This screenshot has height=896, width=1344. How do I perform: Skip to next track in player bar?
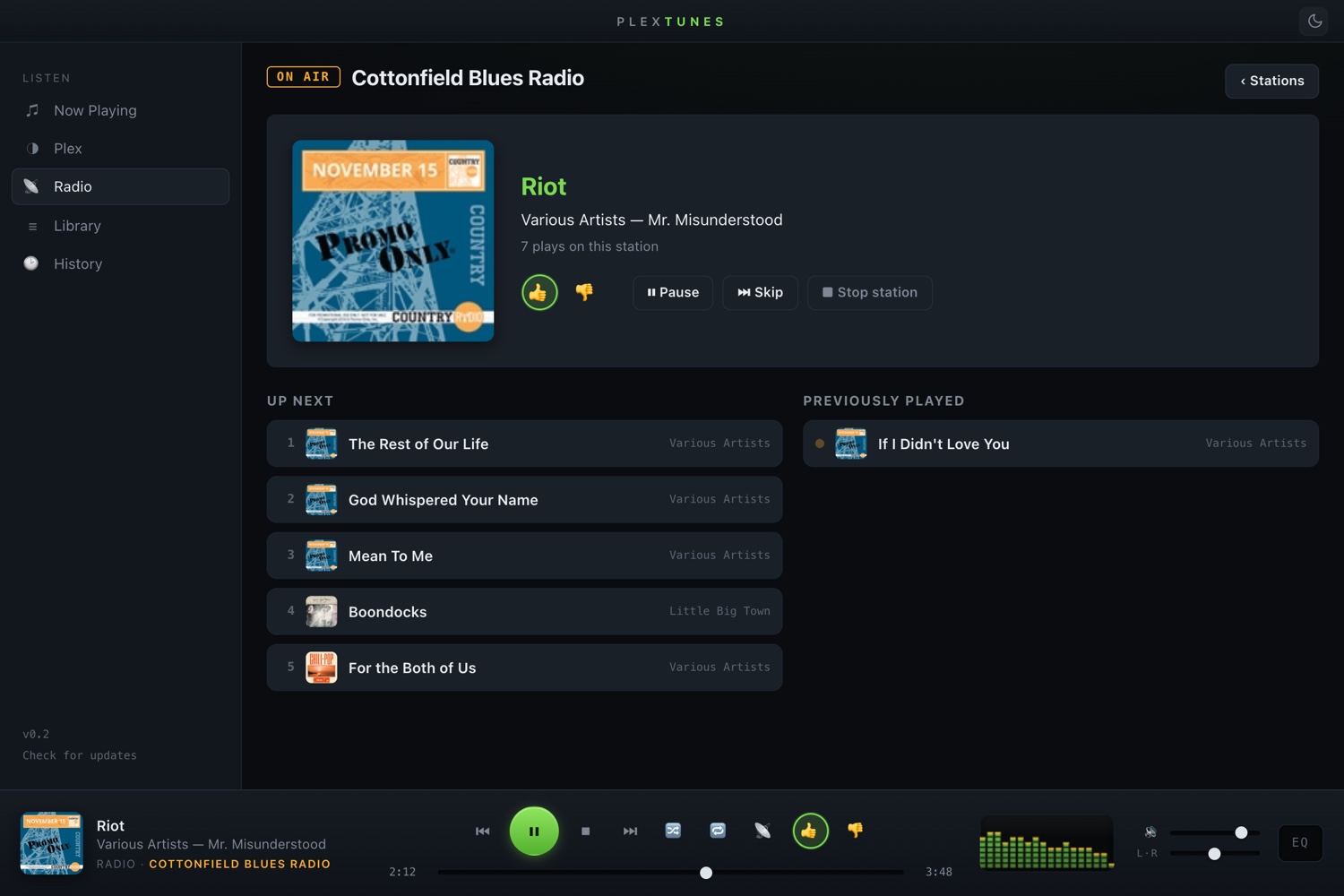[630, 831]
